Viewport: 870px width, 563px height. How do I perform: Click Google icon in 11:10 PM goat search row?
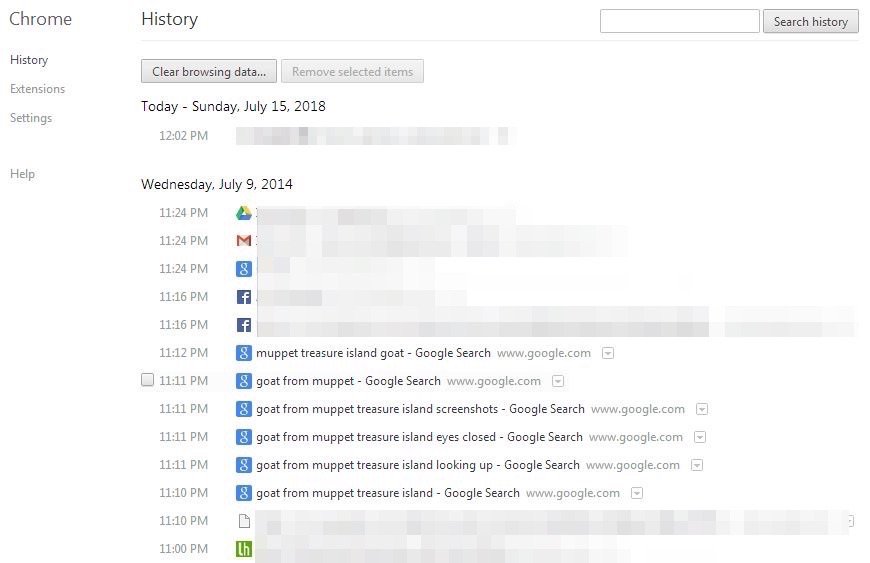244,493
